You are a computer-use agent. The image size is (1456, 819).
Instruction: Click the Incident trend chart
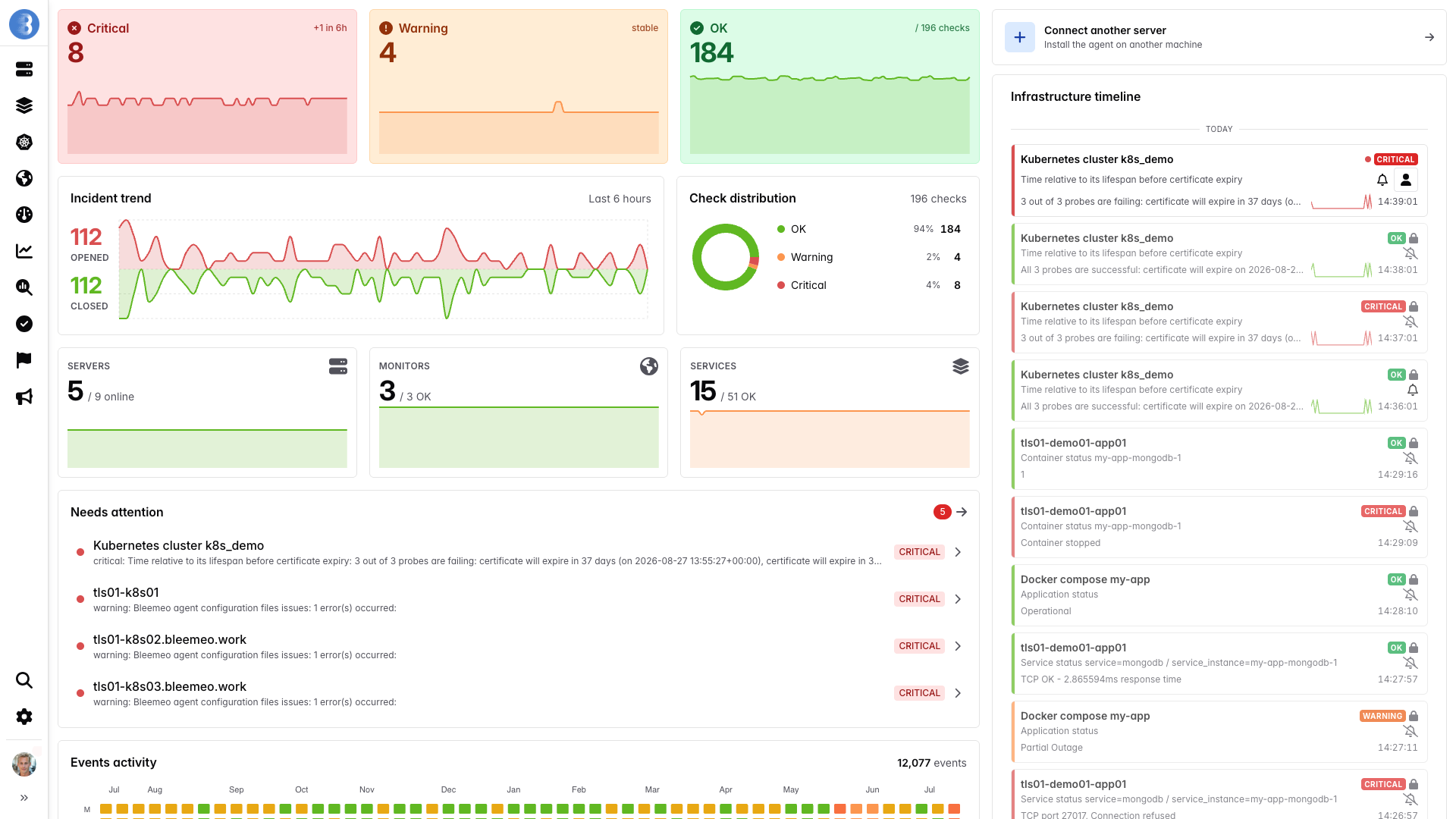tap(384, 268)
